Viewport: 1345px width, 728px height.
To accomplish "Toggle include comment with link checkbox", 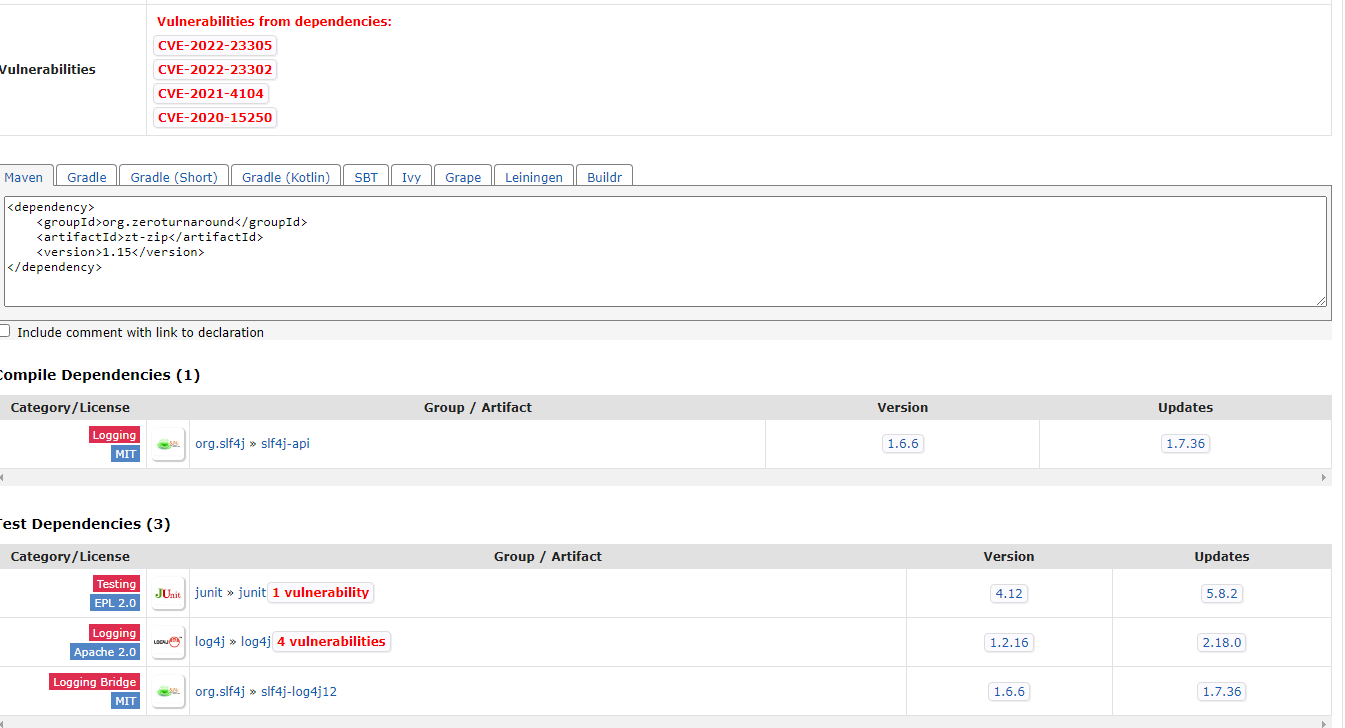I will click(5, 331).
